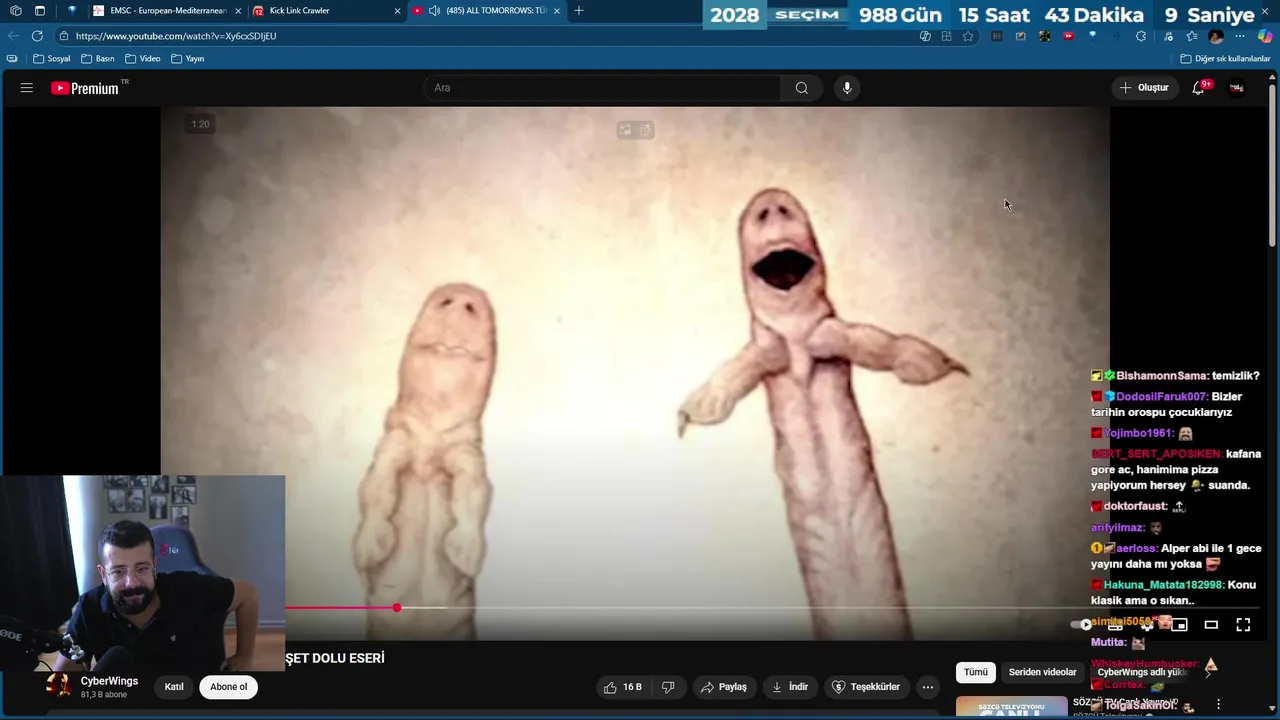This screenshot has width=1280, height=720.
Task: Dislike the video with thumbs down
Action: coord(668,687)
